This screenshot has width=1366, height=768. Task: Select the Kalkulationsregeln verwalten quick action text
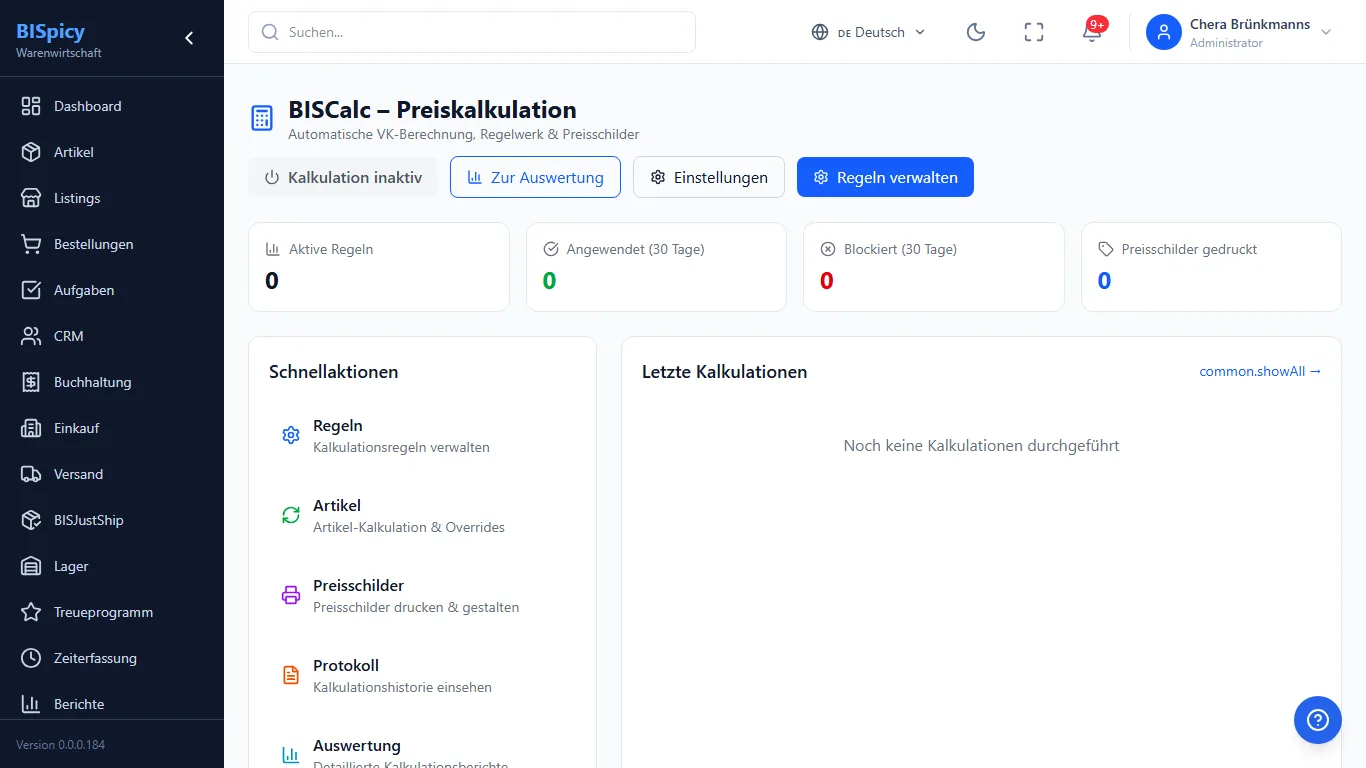pyautogui.click(x=401, y=447)
